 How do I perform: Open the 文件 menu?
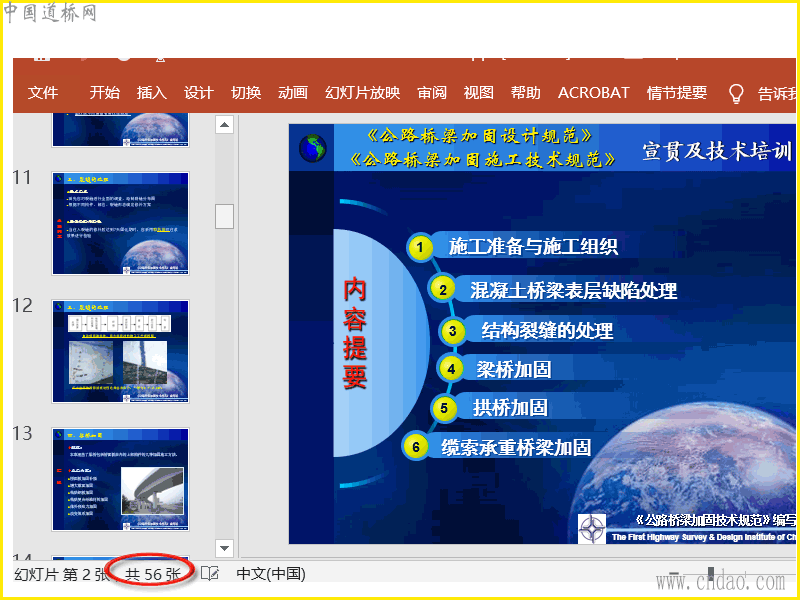[x=43, y=93]
